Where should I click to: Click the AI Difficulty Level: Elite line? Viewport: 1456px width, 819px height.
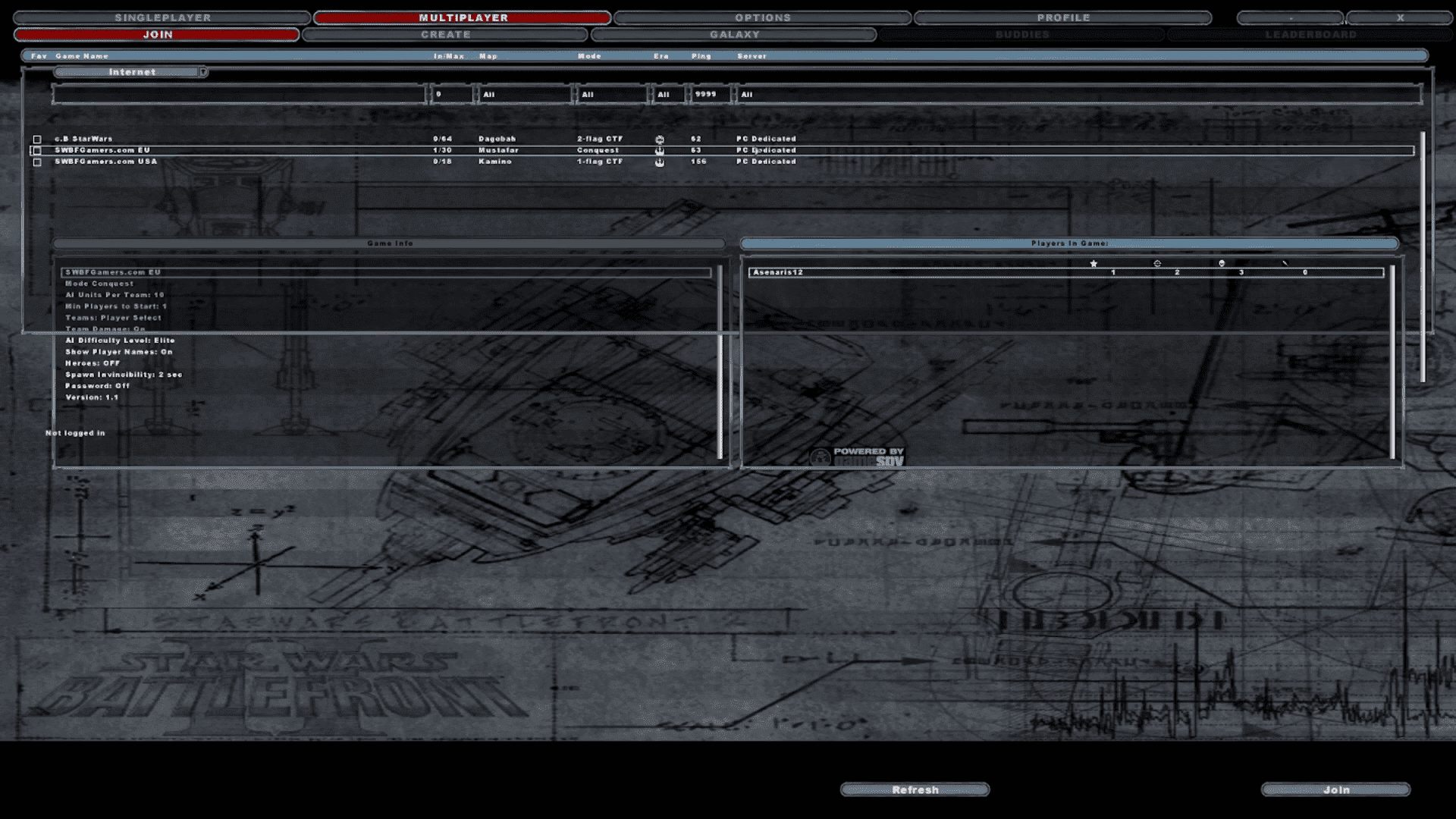tap(120, 340)
